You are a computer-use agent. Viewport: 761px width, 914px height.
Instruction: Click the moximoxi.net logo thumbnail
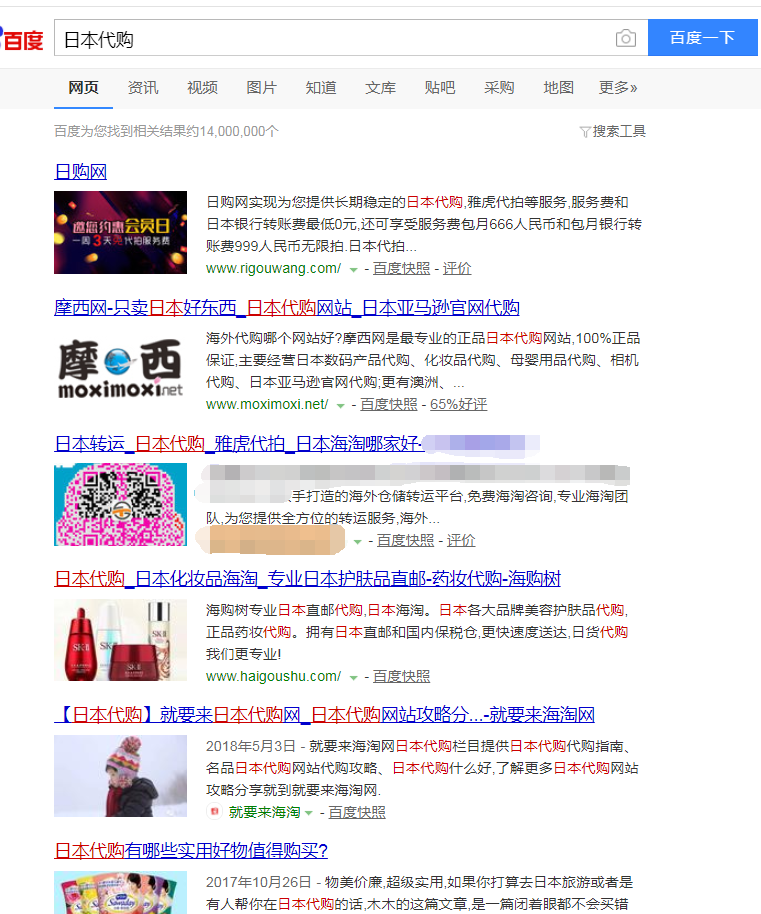(121, 368)
